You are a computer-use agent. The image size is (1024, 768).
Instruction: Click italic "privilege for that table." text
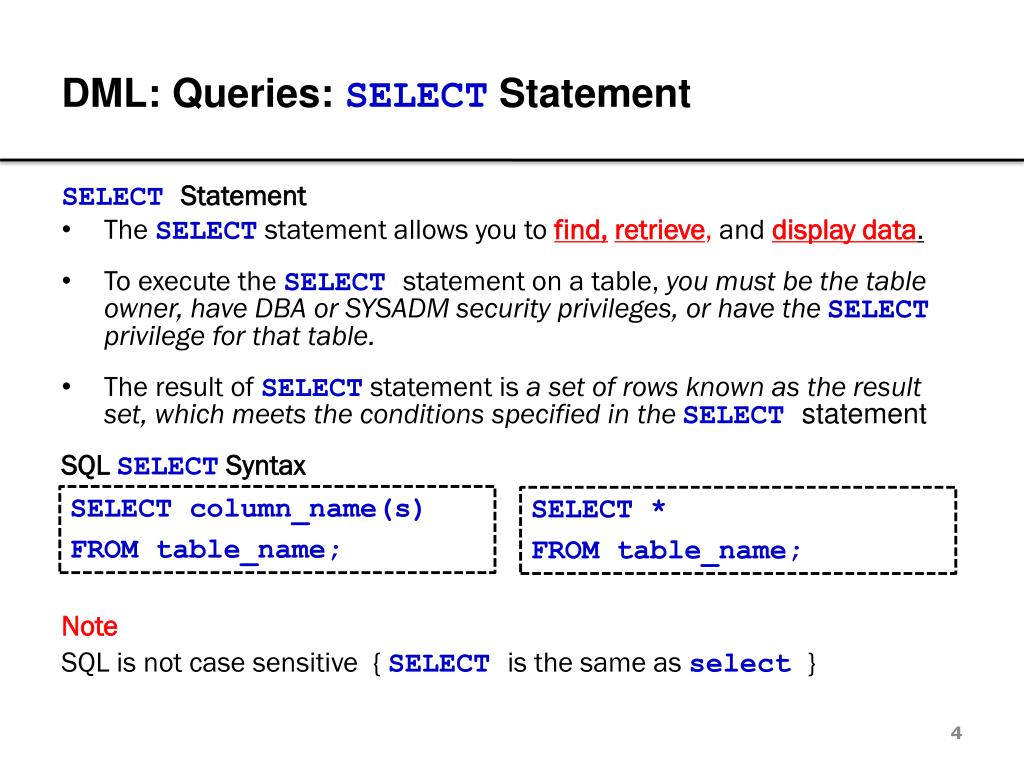239,336
